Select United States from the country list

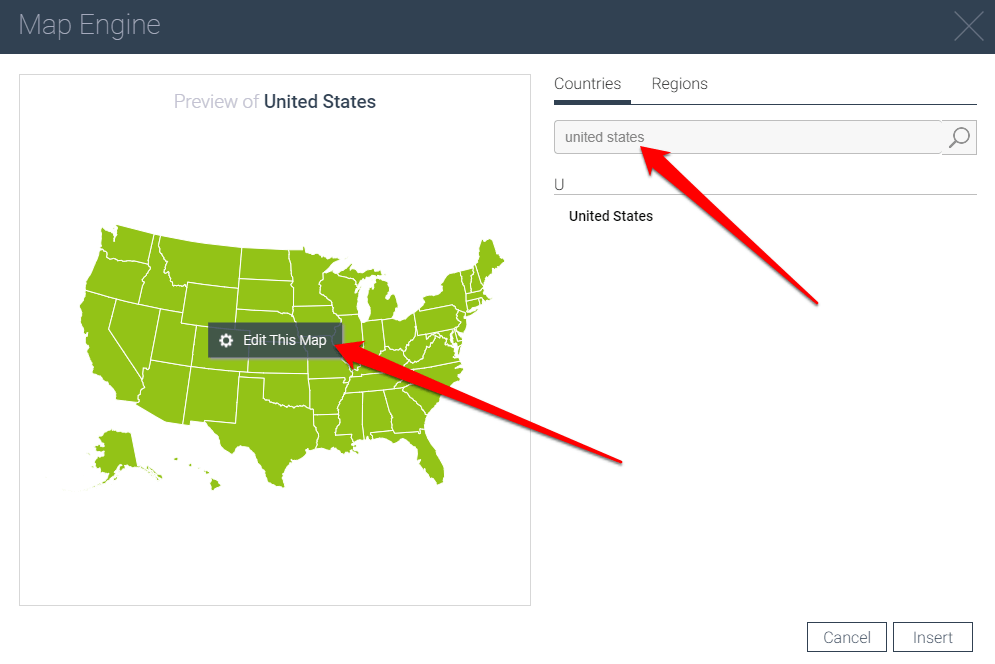point(611,216)
